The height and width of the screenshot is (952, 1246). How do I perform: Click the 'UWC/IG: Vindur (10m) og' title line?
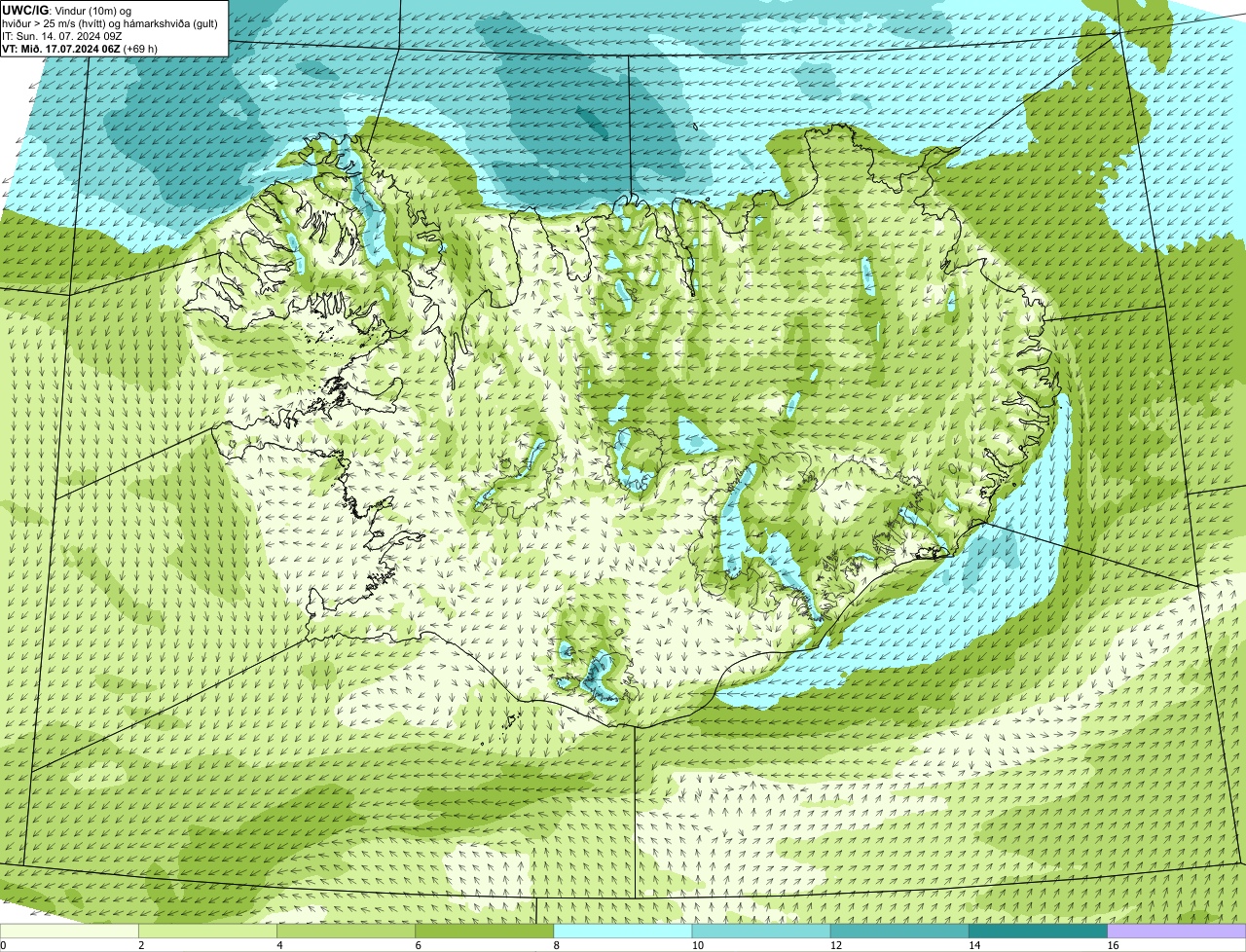coord(66,10)
